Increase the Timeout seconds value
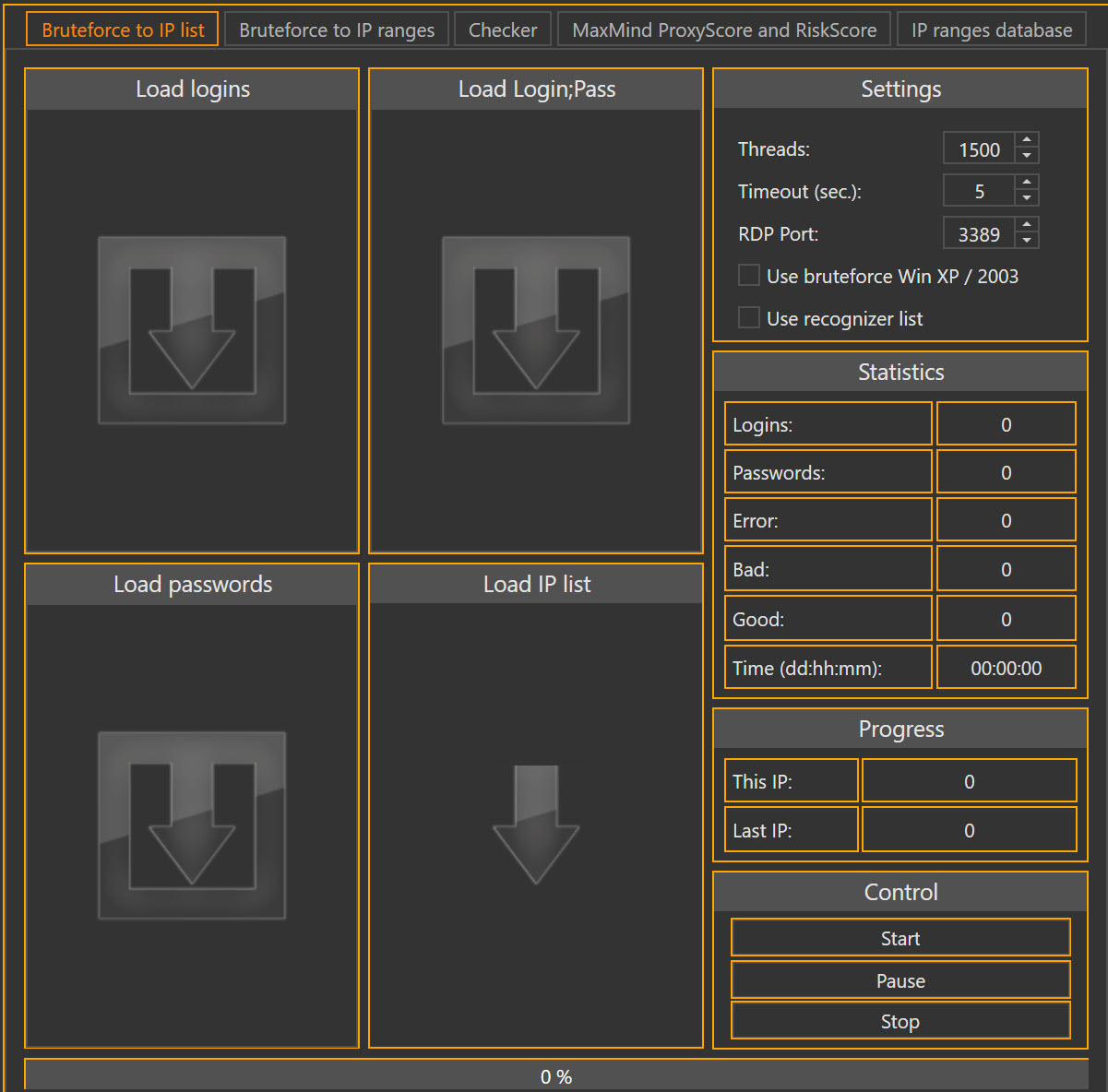The image size is (1108, 1092). (1026, 184)
